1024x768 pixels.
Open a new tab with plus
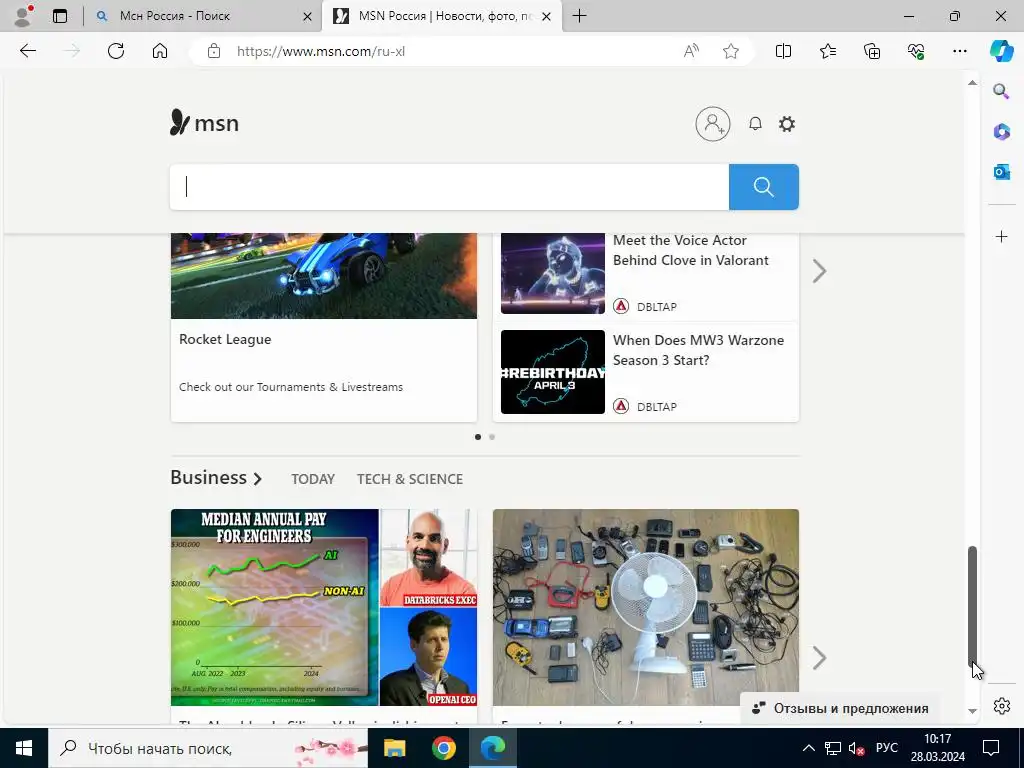(579, 16)
